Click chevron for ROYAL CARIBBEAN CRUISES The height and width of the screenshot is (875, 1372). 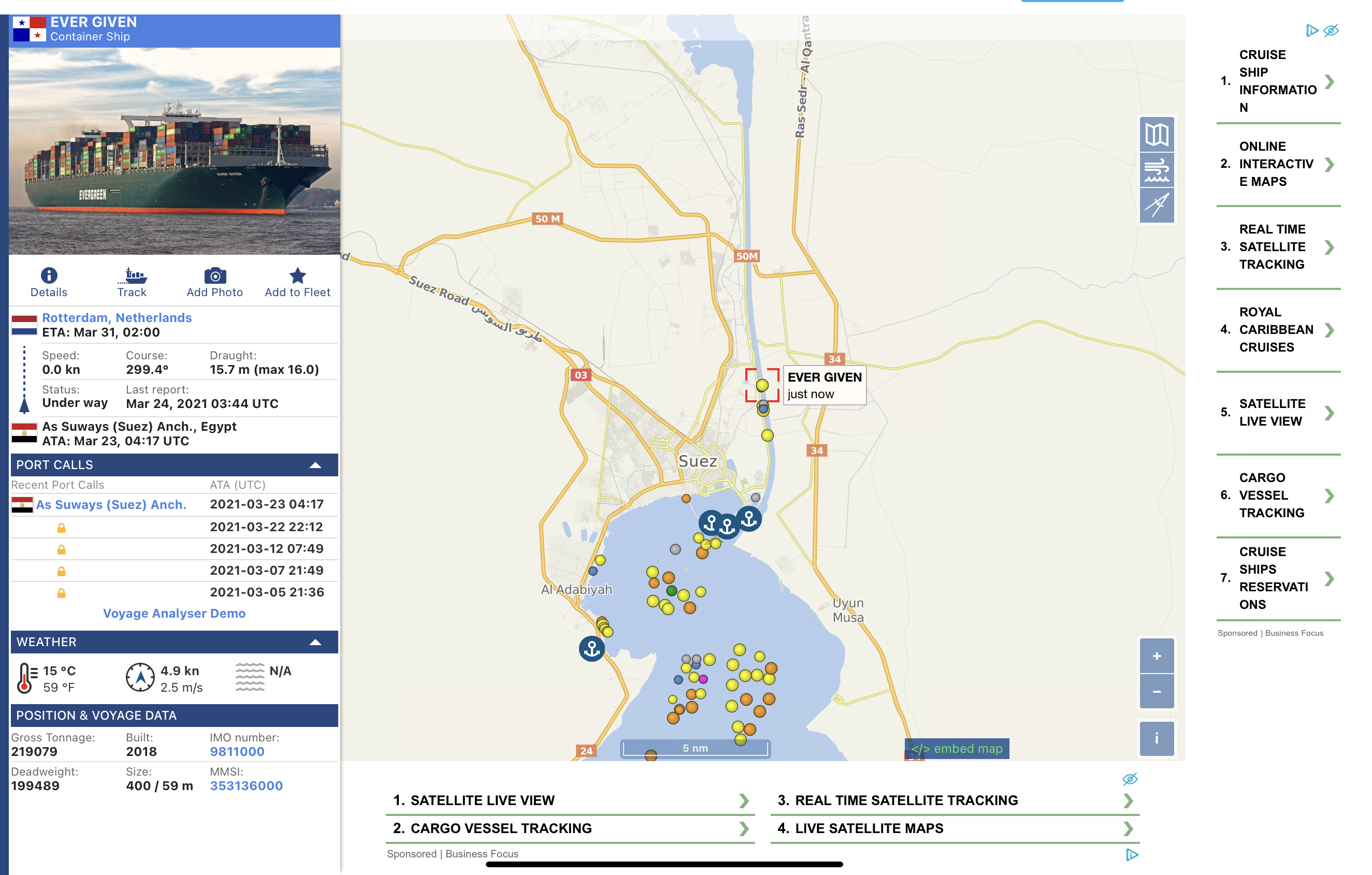click(x=1329, y=330)
